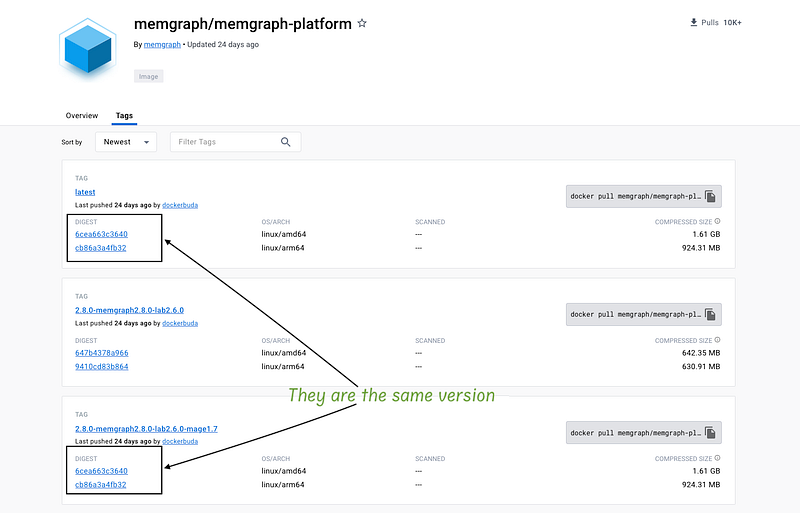Open dockerbuda link under 2.8.0-memgraph2.8.0-lab2.6.0 tag
The image size is (800, 513).
180,323
